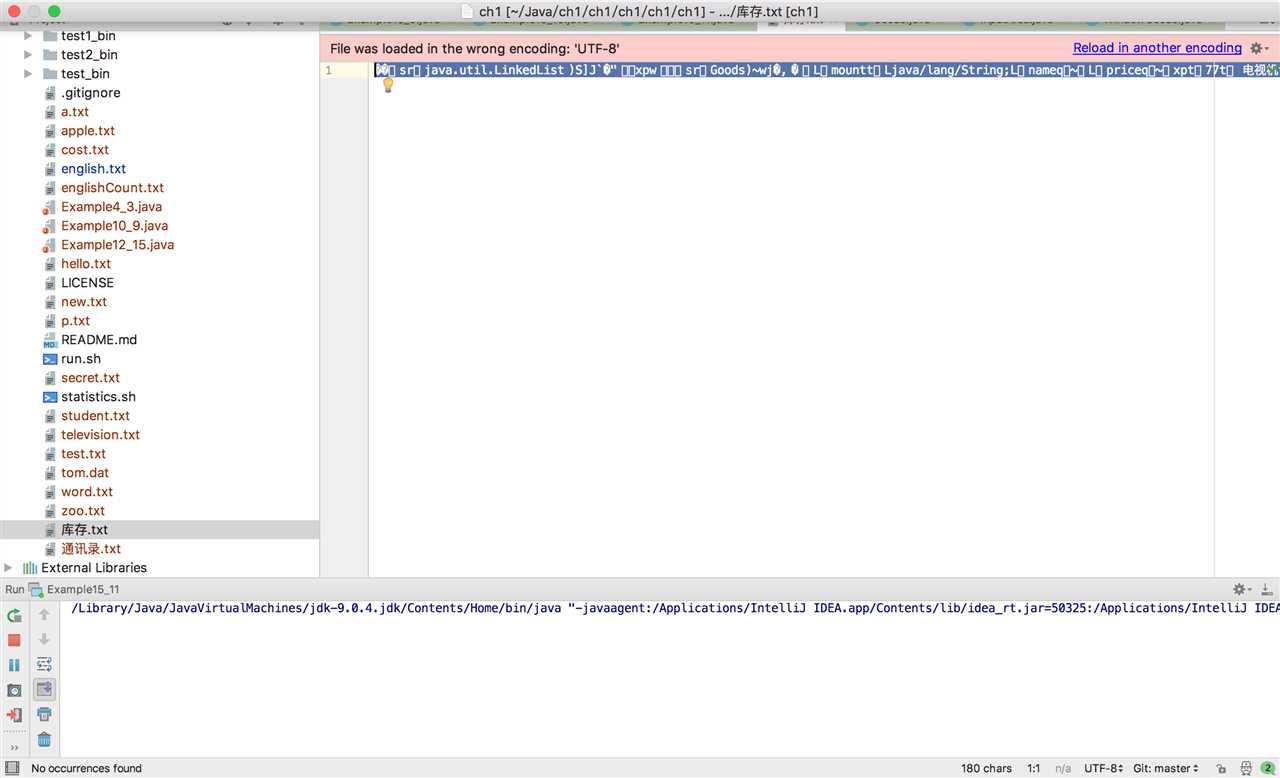Open a.txt file
Screen dimensions: 1280x778
point(75,112)
